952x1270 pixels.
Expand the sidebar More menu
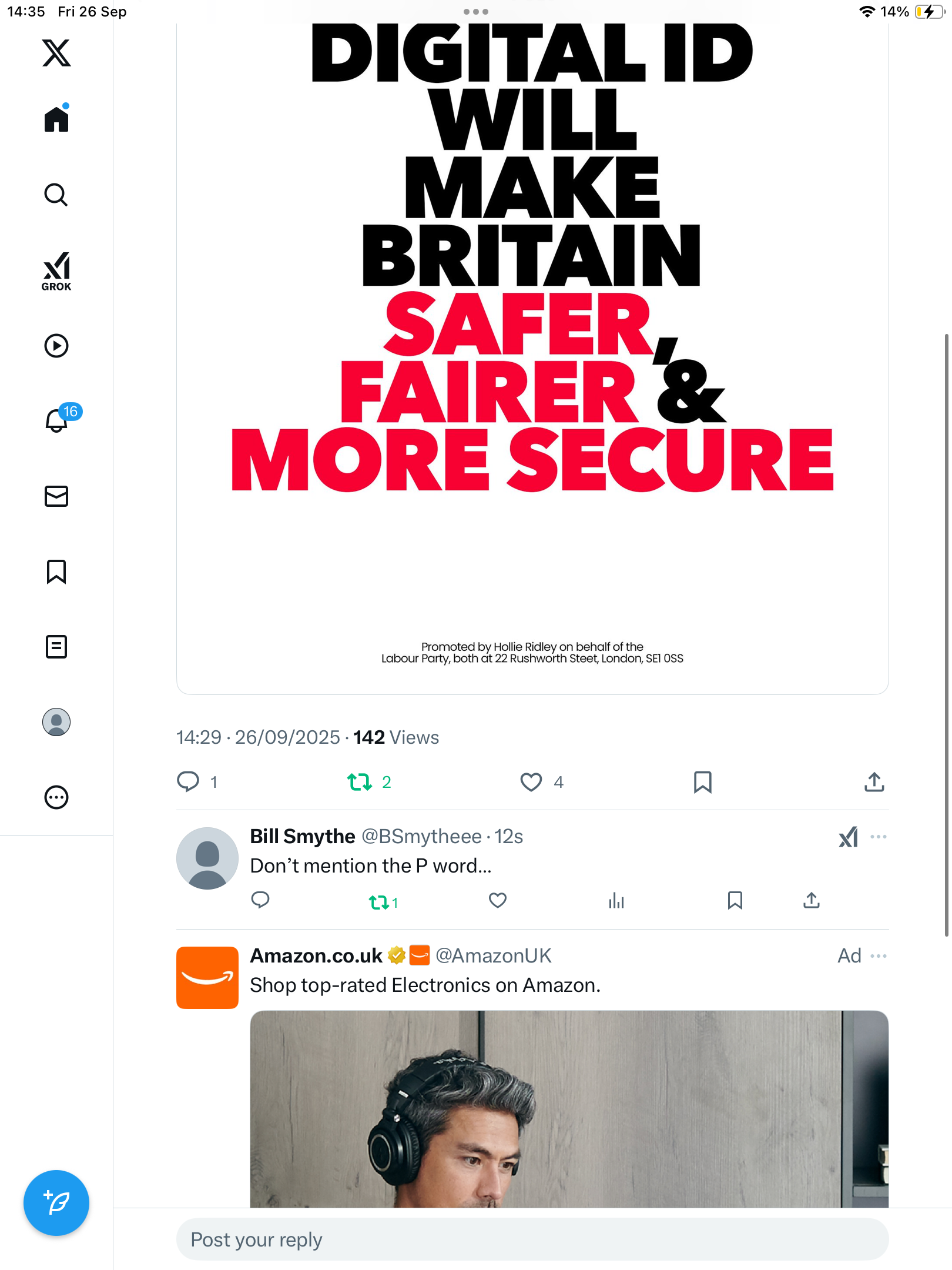(56, 797)
